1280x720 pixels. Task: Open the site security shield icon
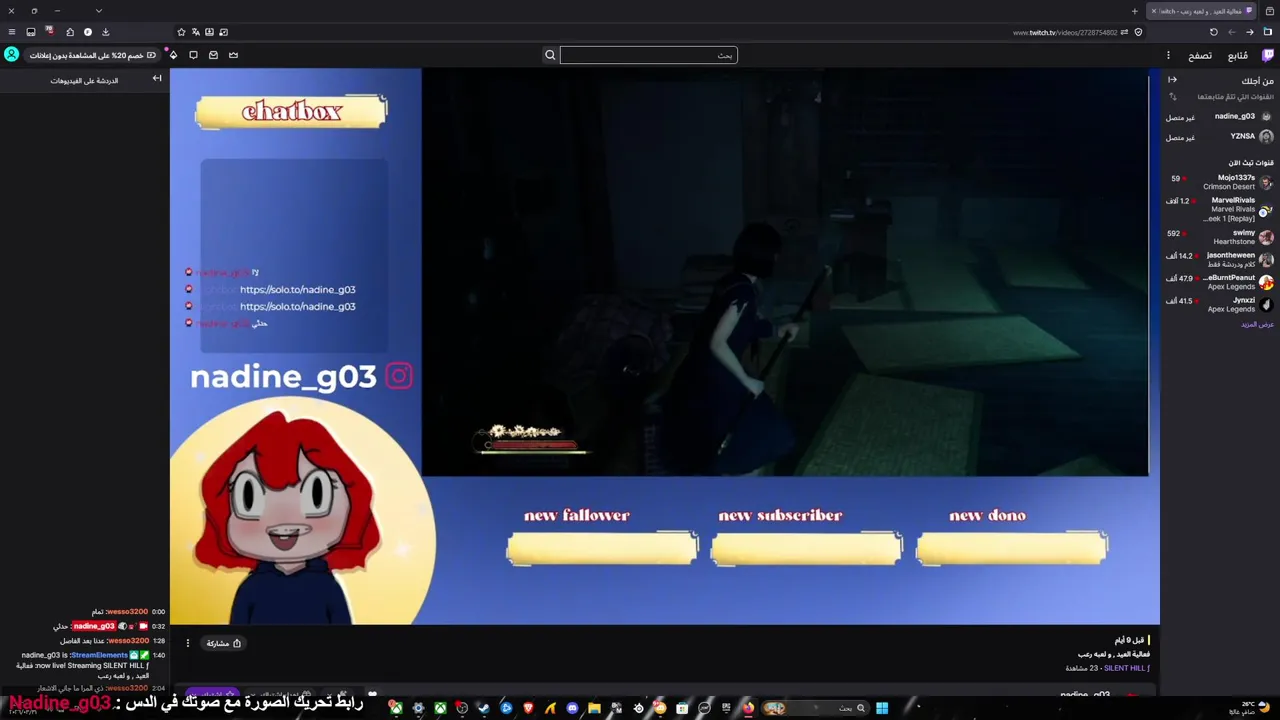click(x=1138, y=32)
